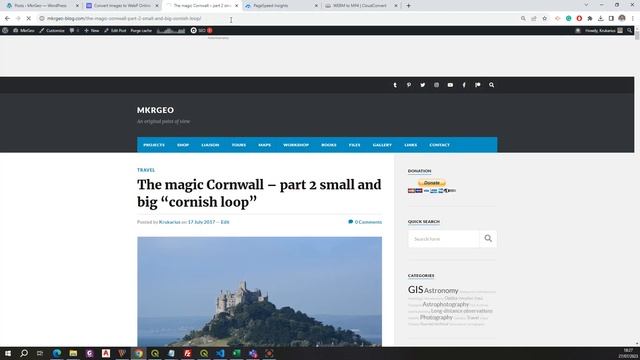Open SHOP in blue navigation menu
The image size is (640, 360).
click(183, 145)
